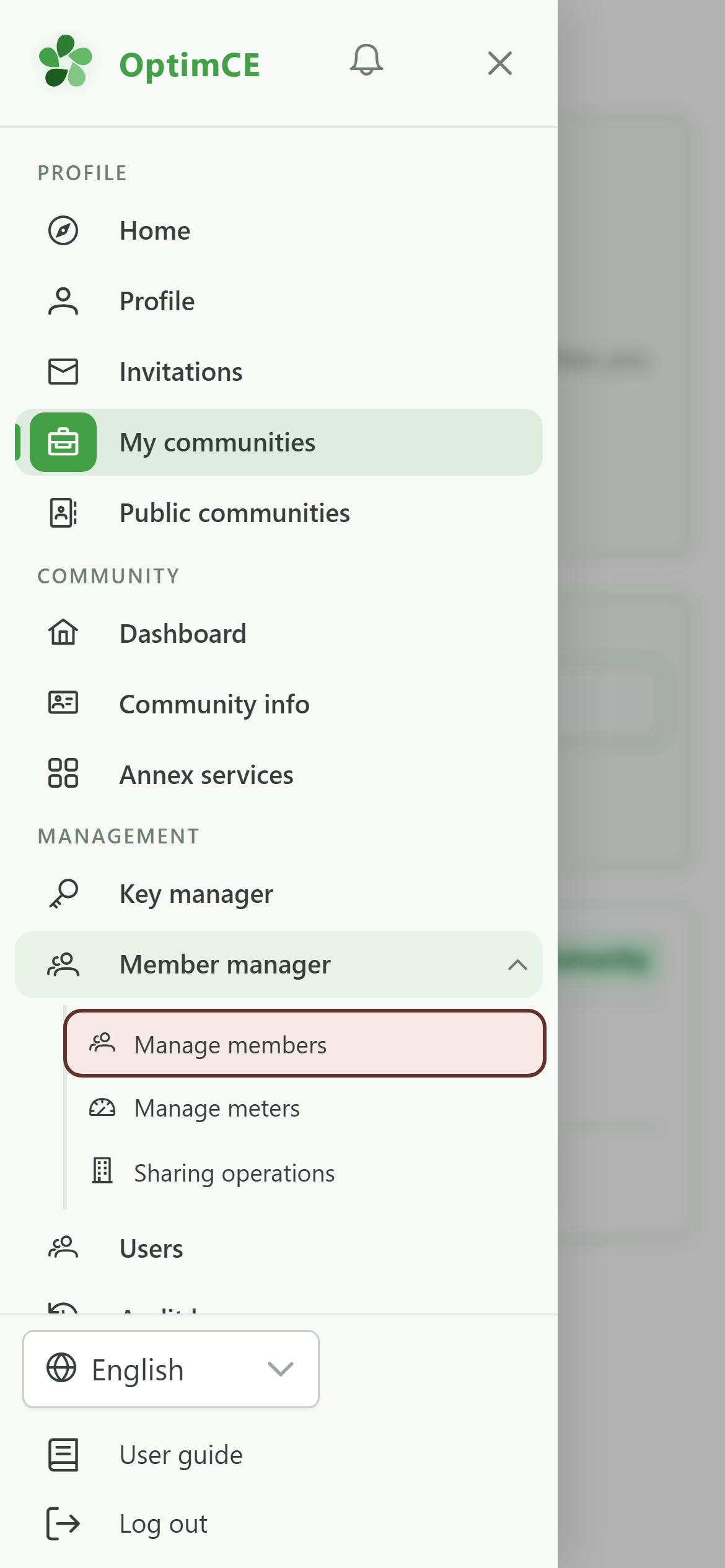725x1568 pixels.
Task: Click the Key manager key icon
Action: pos(63,894)
